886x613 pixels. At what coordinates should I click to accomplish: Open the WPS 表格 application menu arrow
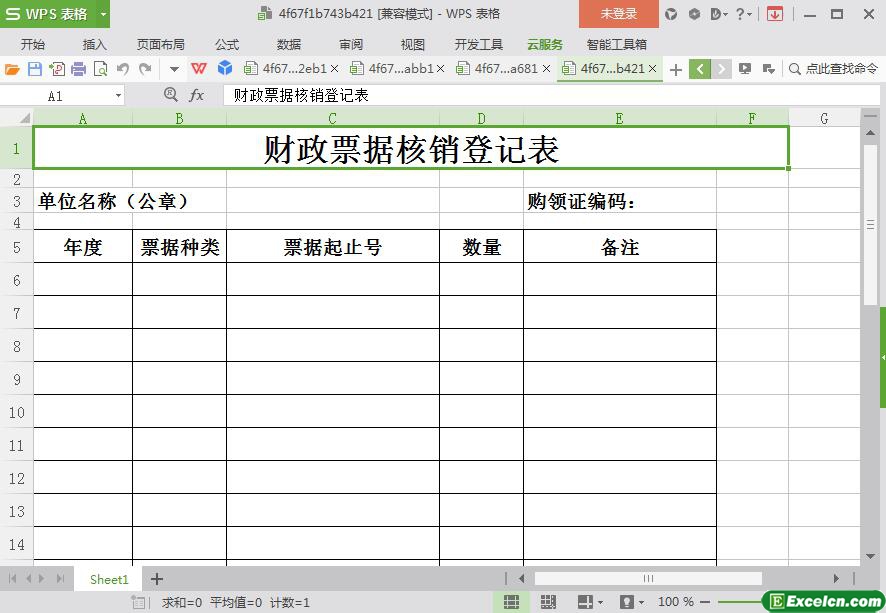click(103, 14)
